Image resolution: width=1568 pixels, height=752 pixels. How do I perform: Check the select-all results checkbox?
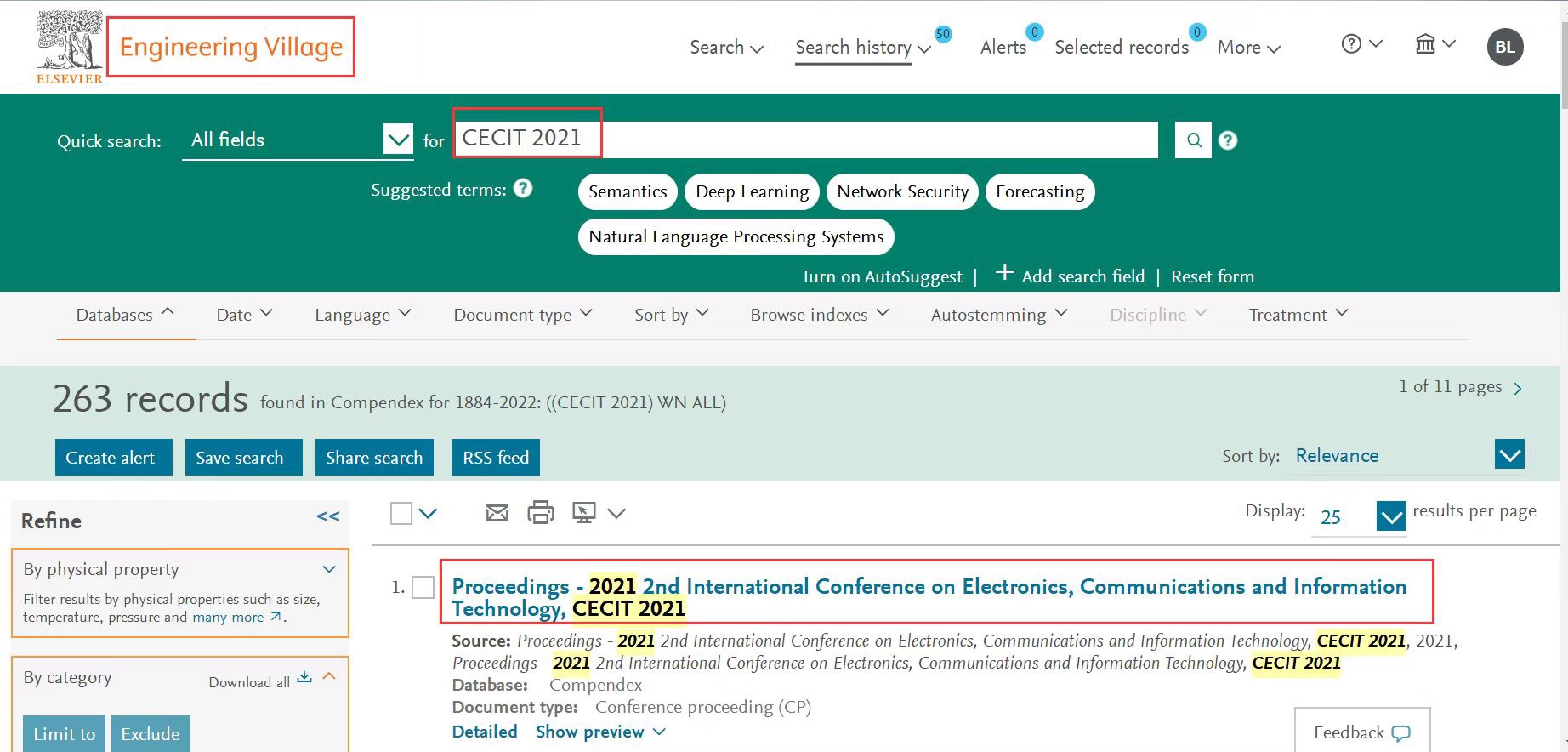401,513
